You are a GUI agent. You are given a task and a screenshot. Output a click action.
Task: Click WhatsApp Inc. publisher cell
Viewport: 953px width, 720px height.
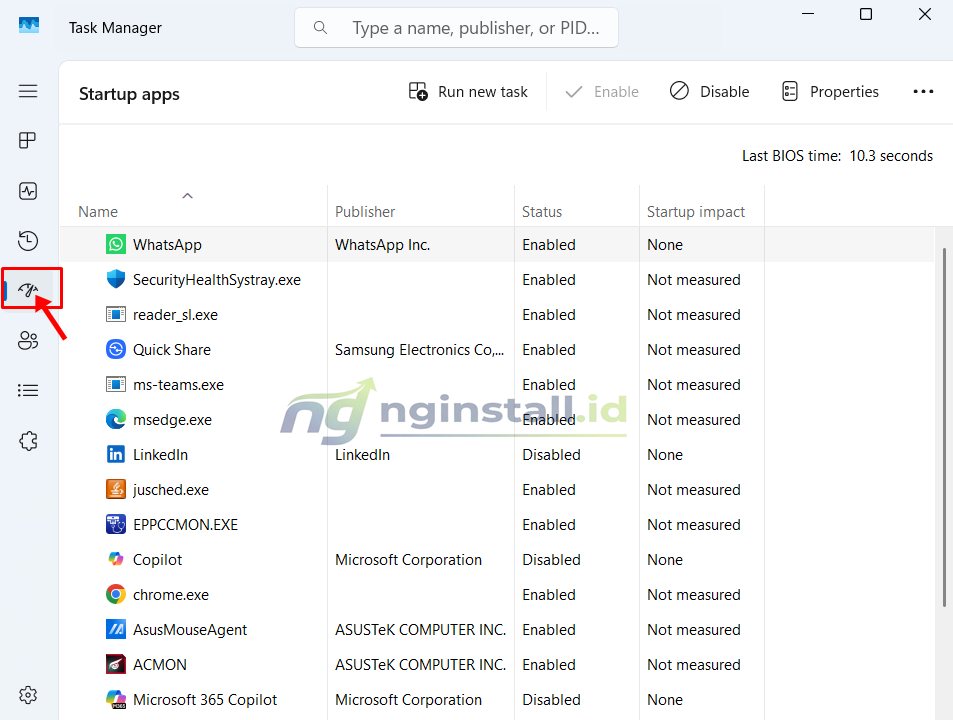pyautogui.click(x=382, y=245)
